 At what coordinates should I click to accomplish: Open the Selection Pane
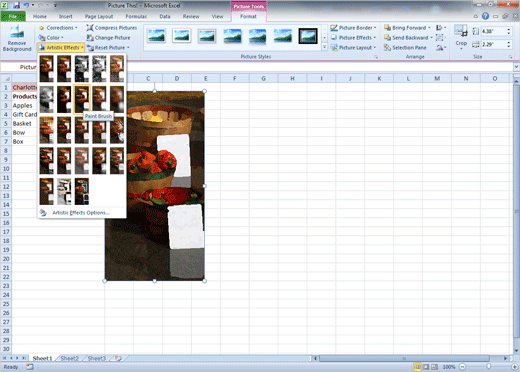pyautogui.click(x=405, y=48)
